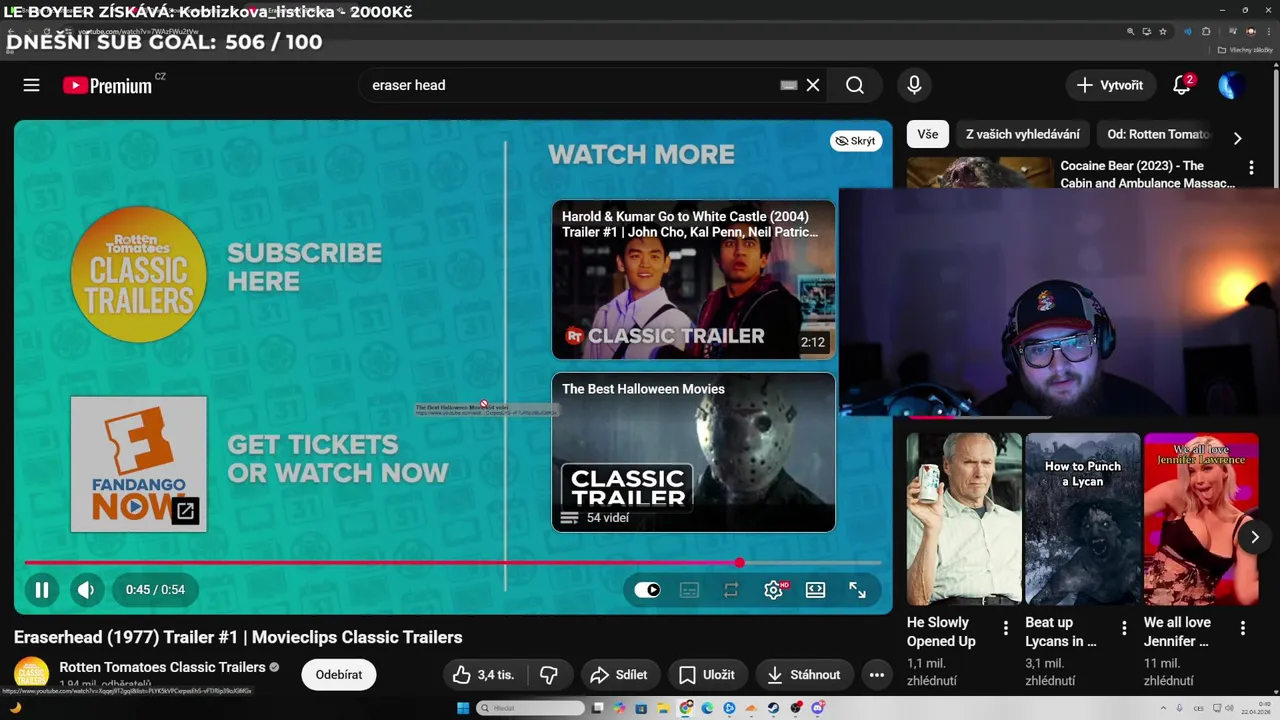
Task: Open the browser extensions puzzle icon
Action: [x=1206, y=32]
